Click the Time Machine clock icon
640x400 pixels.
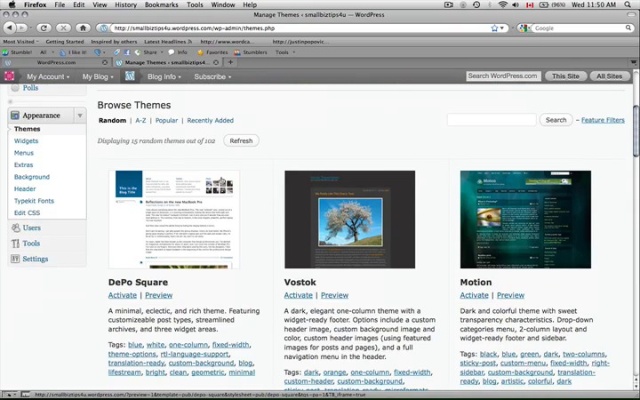click(476, 5)
